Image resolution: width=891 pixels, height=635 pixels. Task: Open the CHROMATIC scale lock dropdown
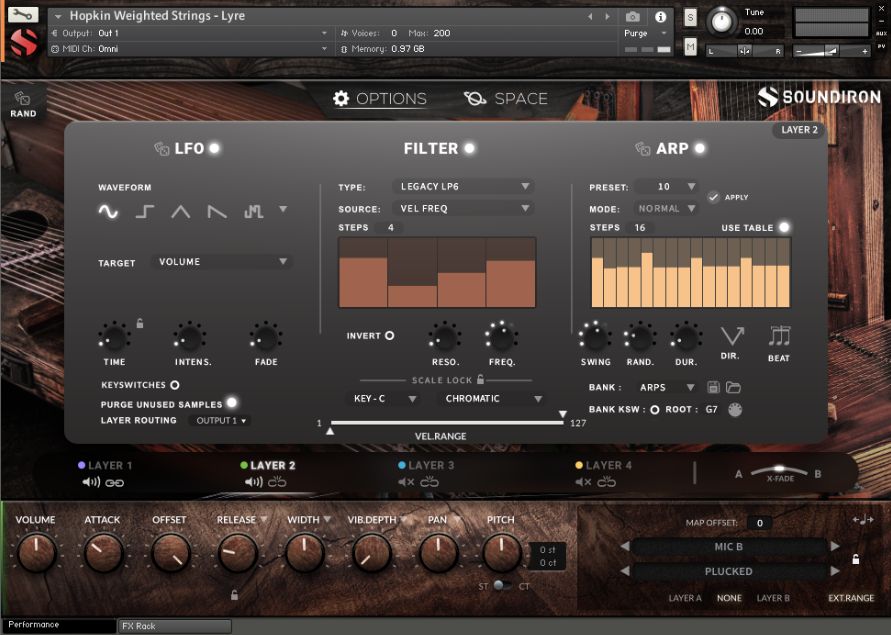coord(489,397)
